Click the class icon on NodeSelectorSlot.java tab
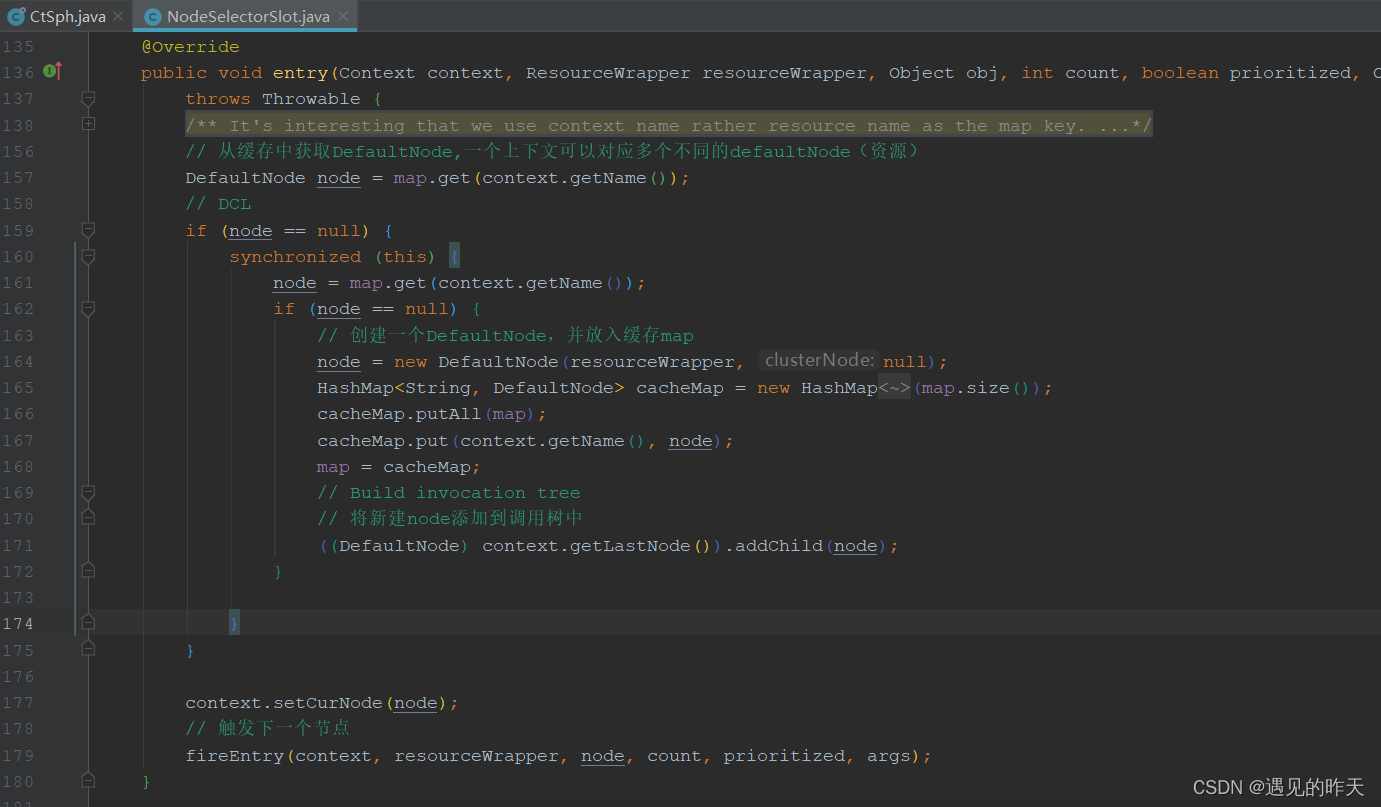This screenshot has height=807, width=1381. pyautogui.click(x=152, y=16)
